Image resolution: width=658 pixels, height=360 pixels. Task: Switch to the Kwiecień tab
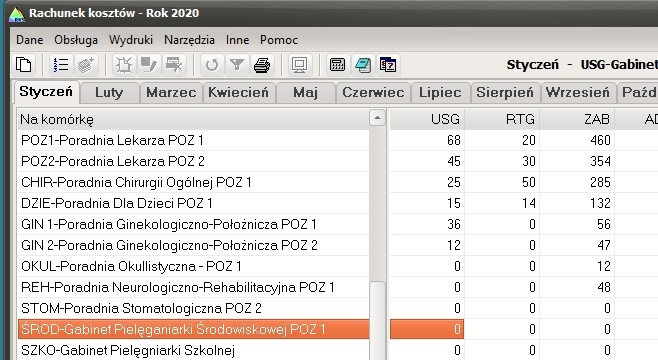click(238, 92)
